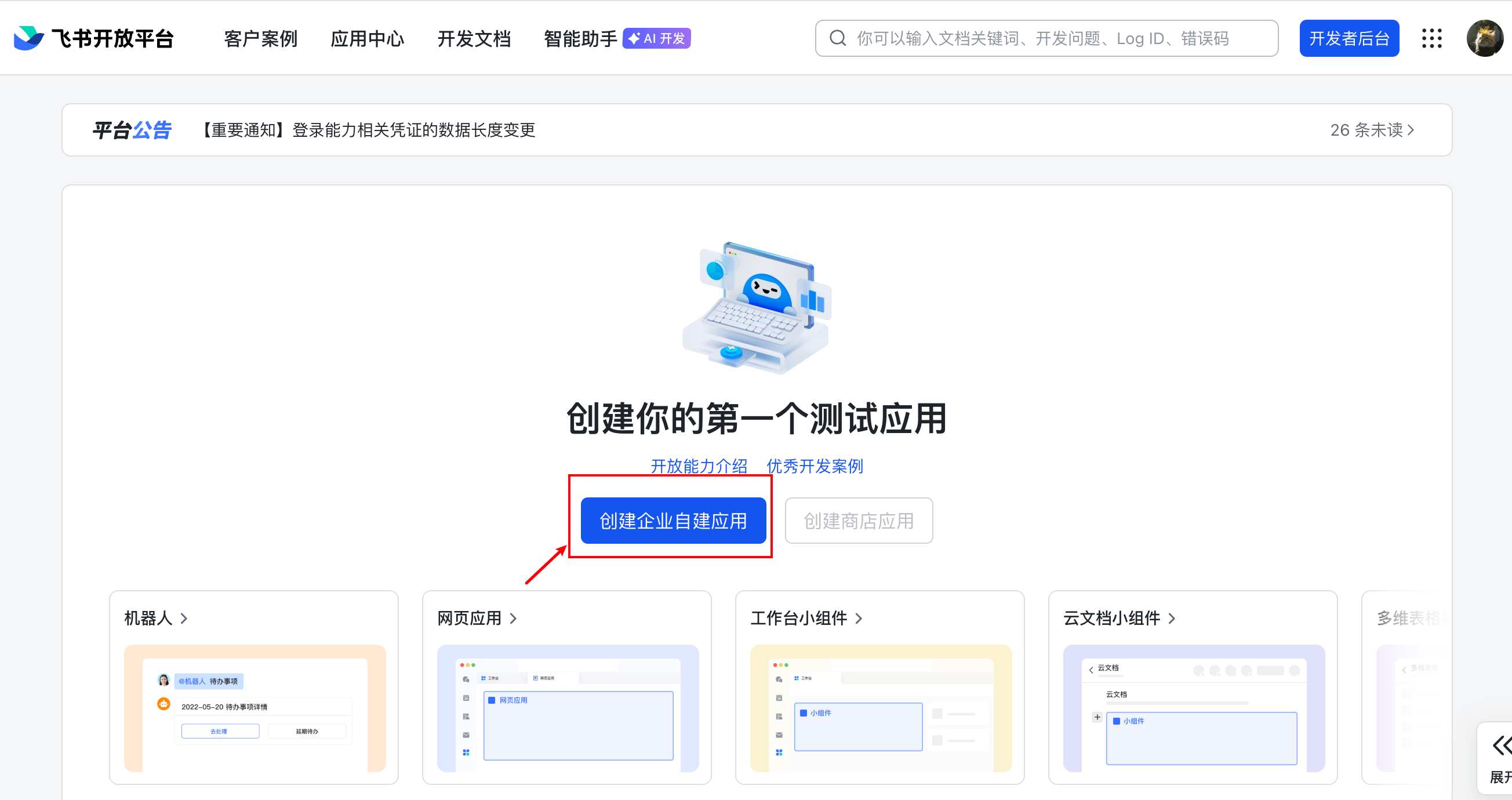Follow the 开放能力介绍 link
Image resolution: width=1512 pixels, height=800 pixels.
699,466
